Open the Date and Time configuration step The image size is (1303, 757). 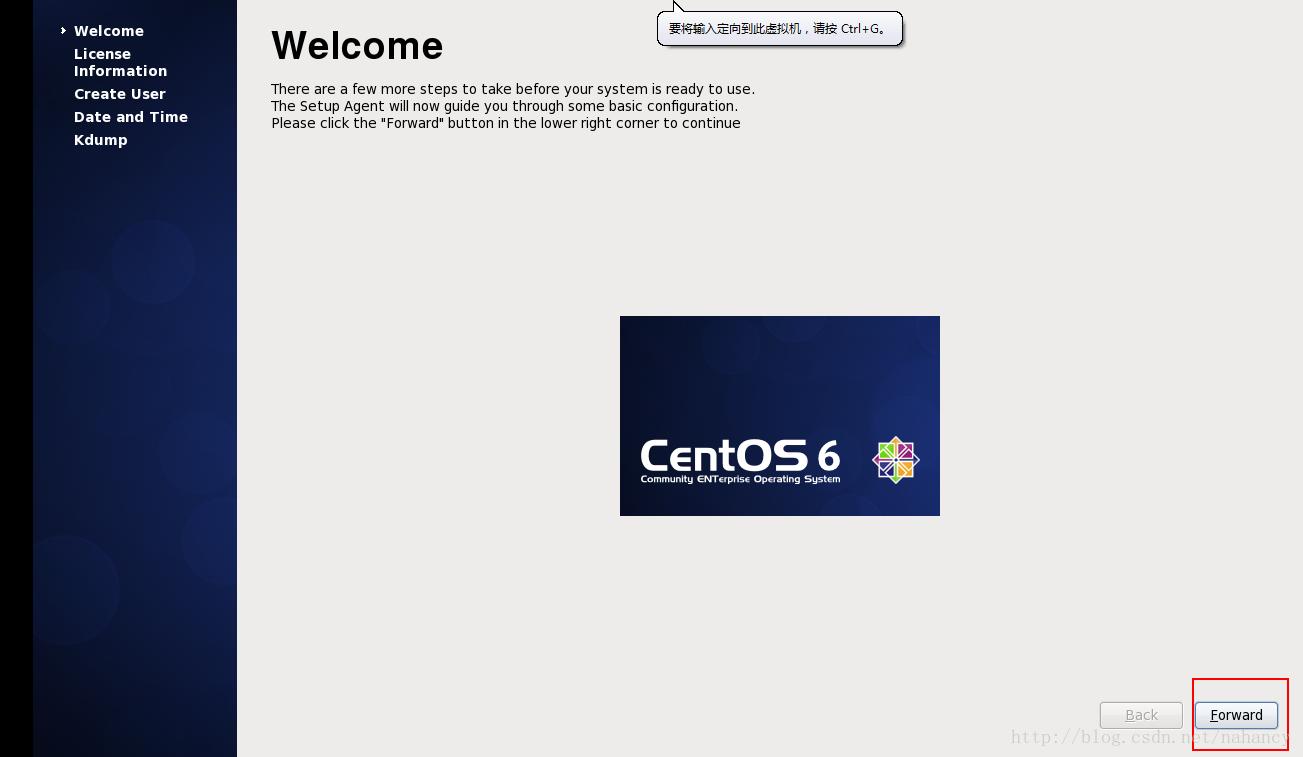[131, 117]
